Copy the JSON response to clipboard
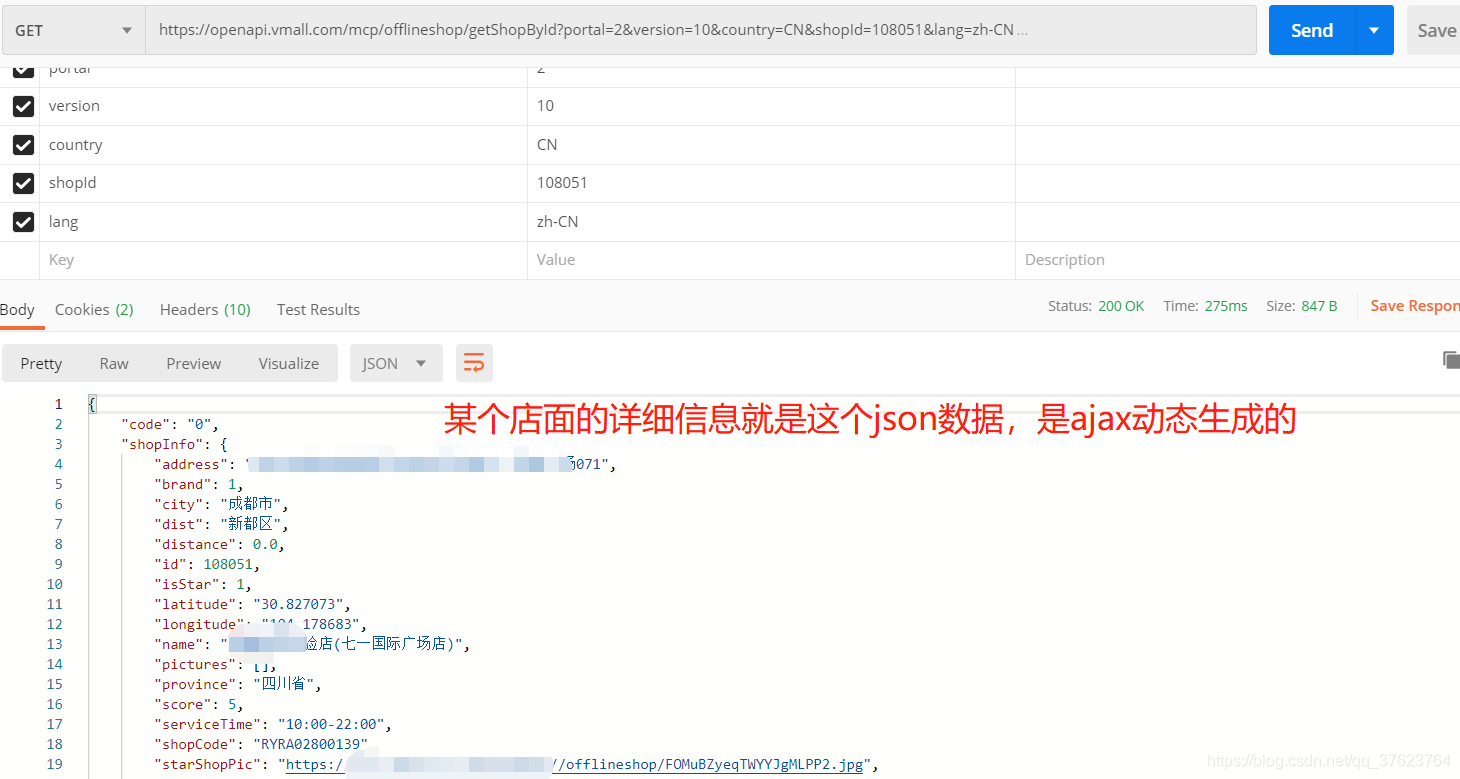This screenshot has height=779, width=1460. pos(1451,358)
